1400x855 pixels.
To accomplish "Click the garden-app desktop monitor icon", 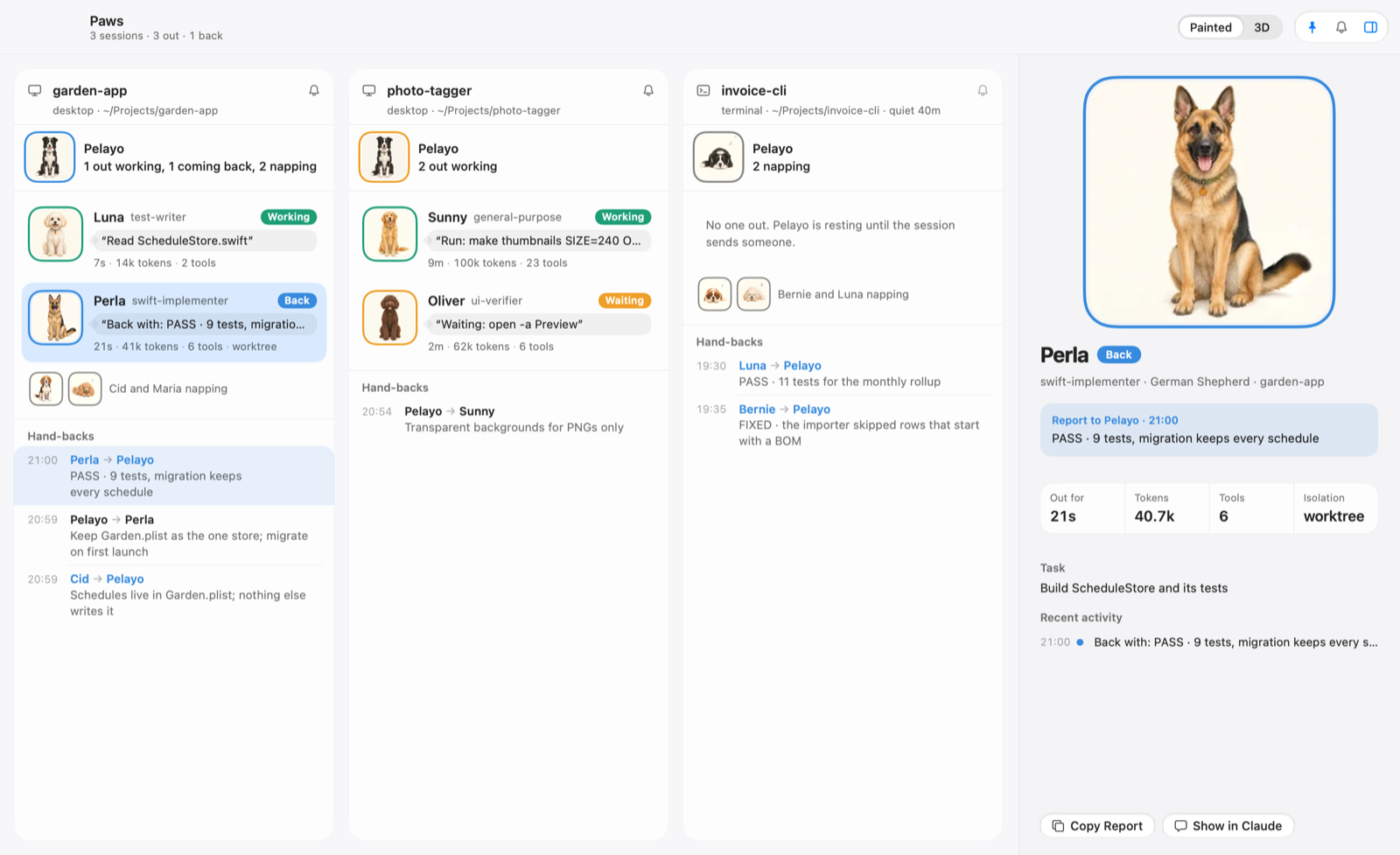I will pos(35,90).
